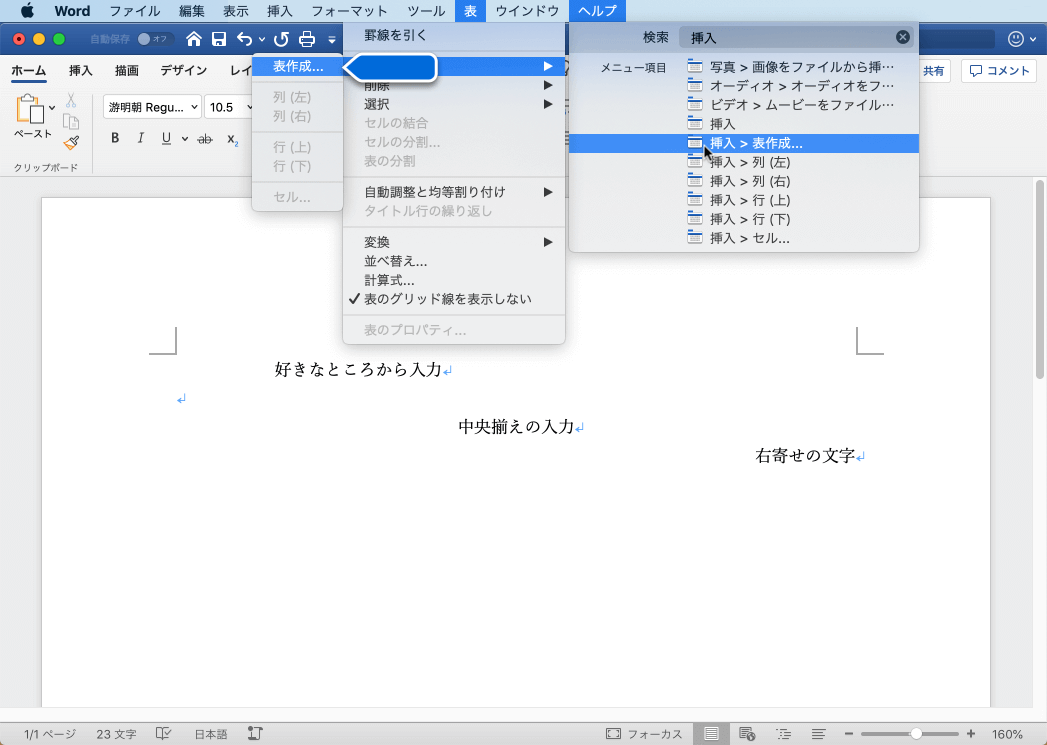Expand the Paste options dropdown arrow
This screenshot has height=745, width=1047.
(x=52, y=107)
